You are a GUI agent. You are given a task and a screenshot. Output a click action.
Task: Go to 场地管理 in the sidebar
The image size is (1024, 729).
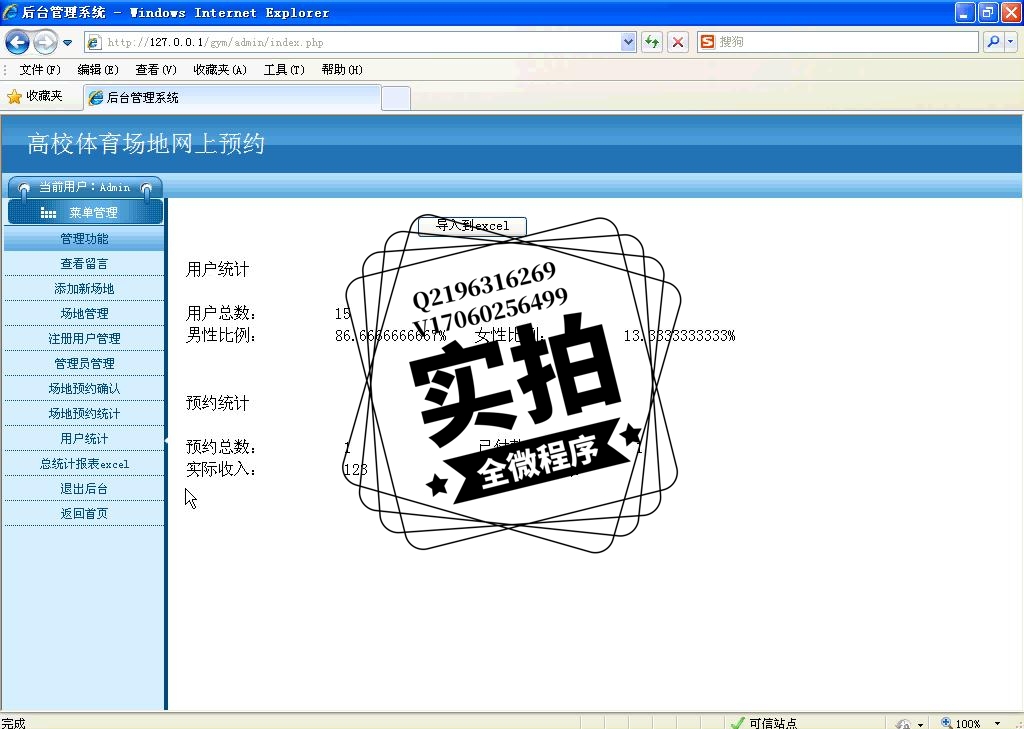[84, 314]
